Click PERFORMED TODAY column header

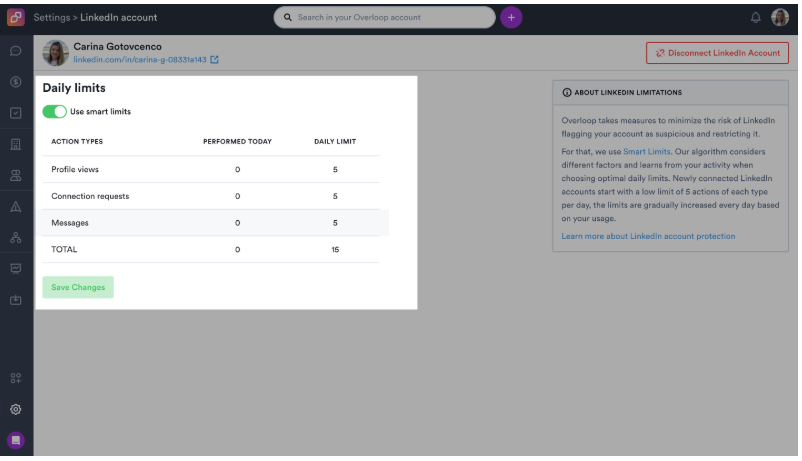(237, 142)
